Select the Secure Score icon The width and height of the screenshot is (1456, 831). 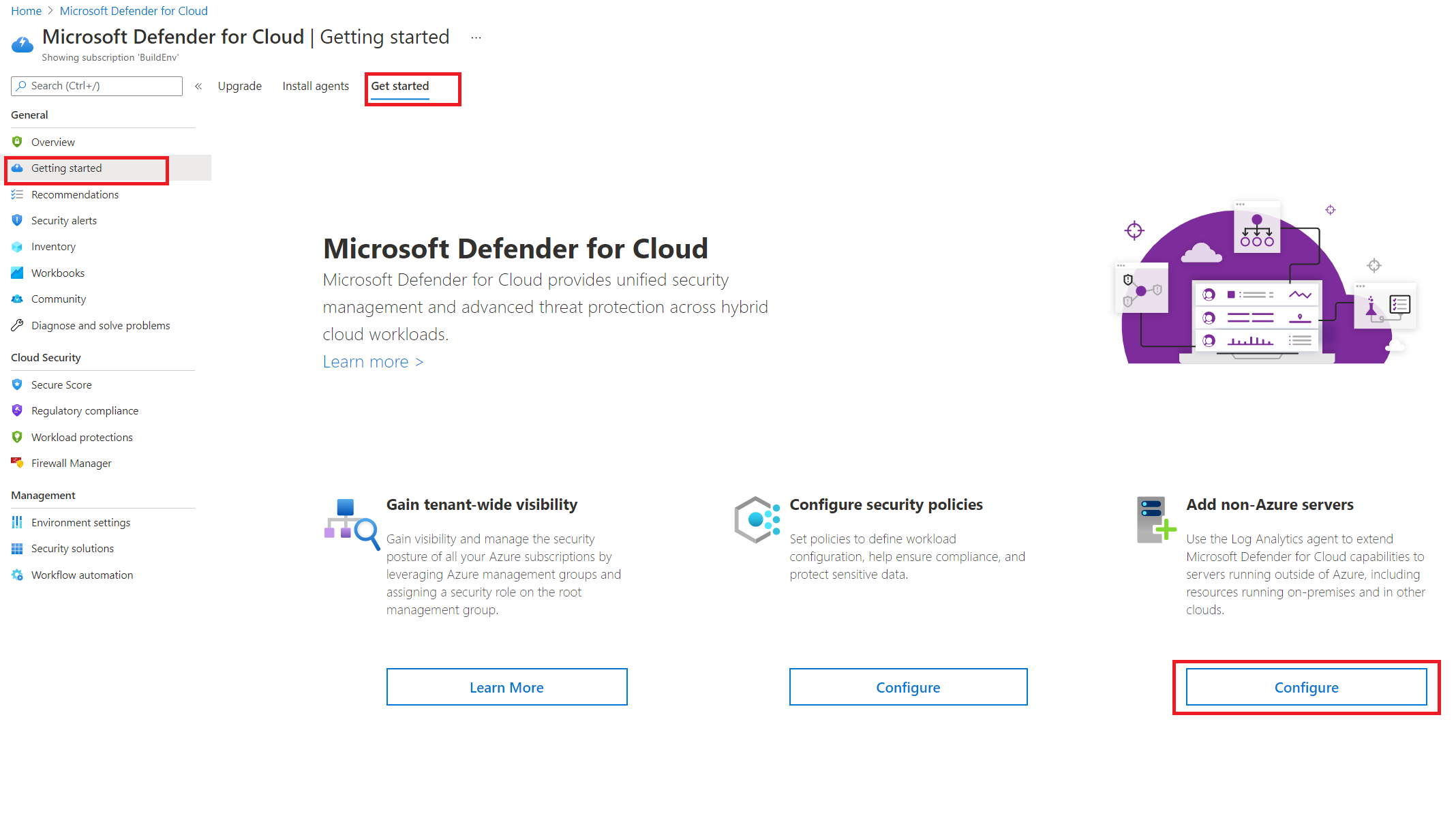coord(17,384)
